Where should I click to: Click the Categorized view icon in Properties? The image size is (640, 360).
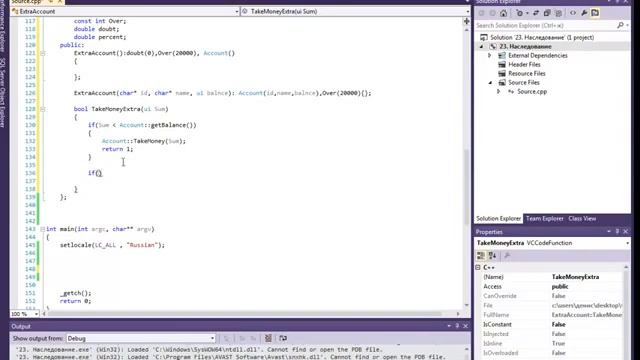click(481, 256)
